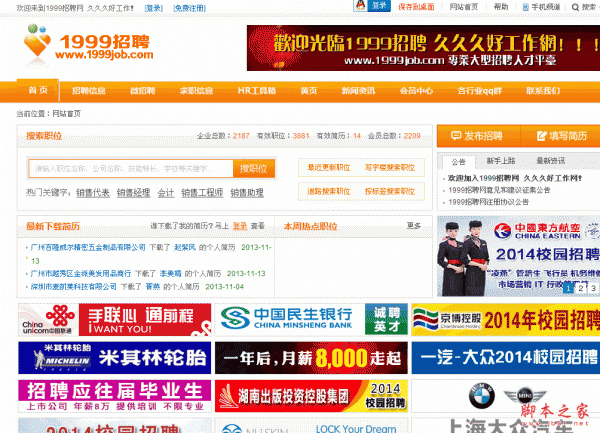Open the 会员中心 navigation item
Image resolution: width=600 pixels, height=433 pixels.
(416, 91)
